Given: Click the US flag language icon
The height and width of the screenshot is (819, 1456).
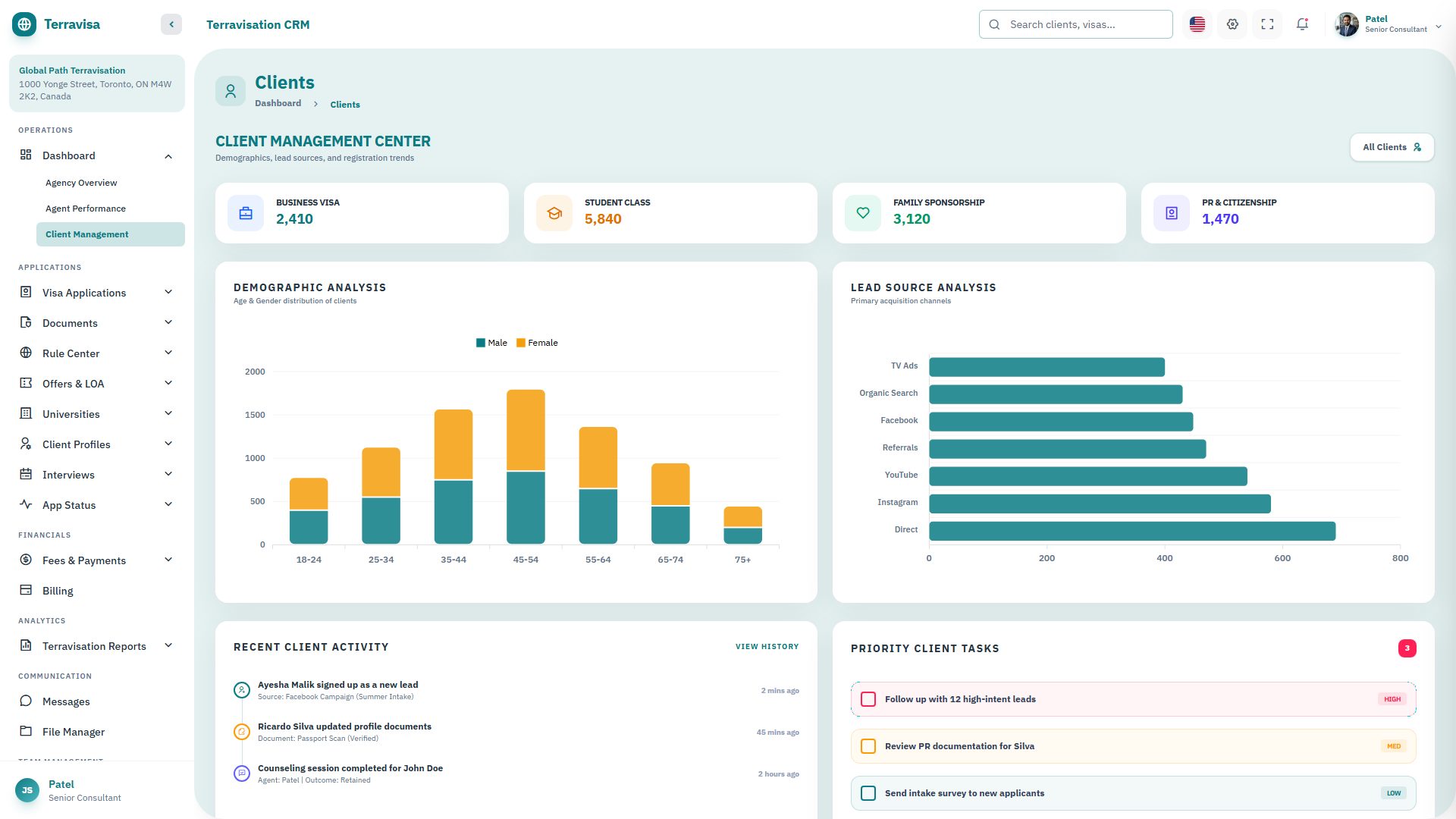Looking at the screenshot, I should pyautogui.click(x=1197, y=24).
